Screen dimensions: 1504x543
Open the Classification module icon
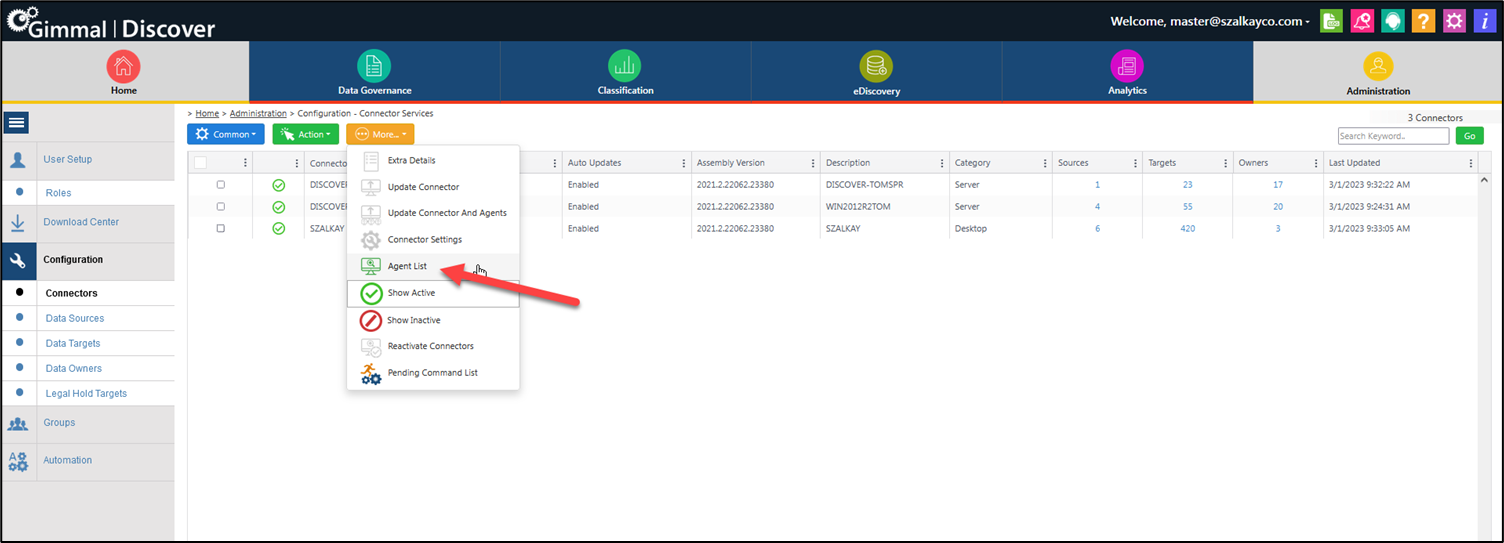tap(625, 67)
